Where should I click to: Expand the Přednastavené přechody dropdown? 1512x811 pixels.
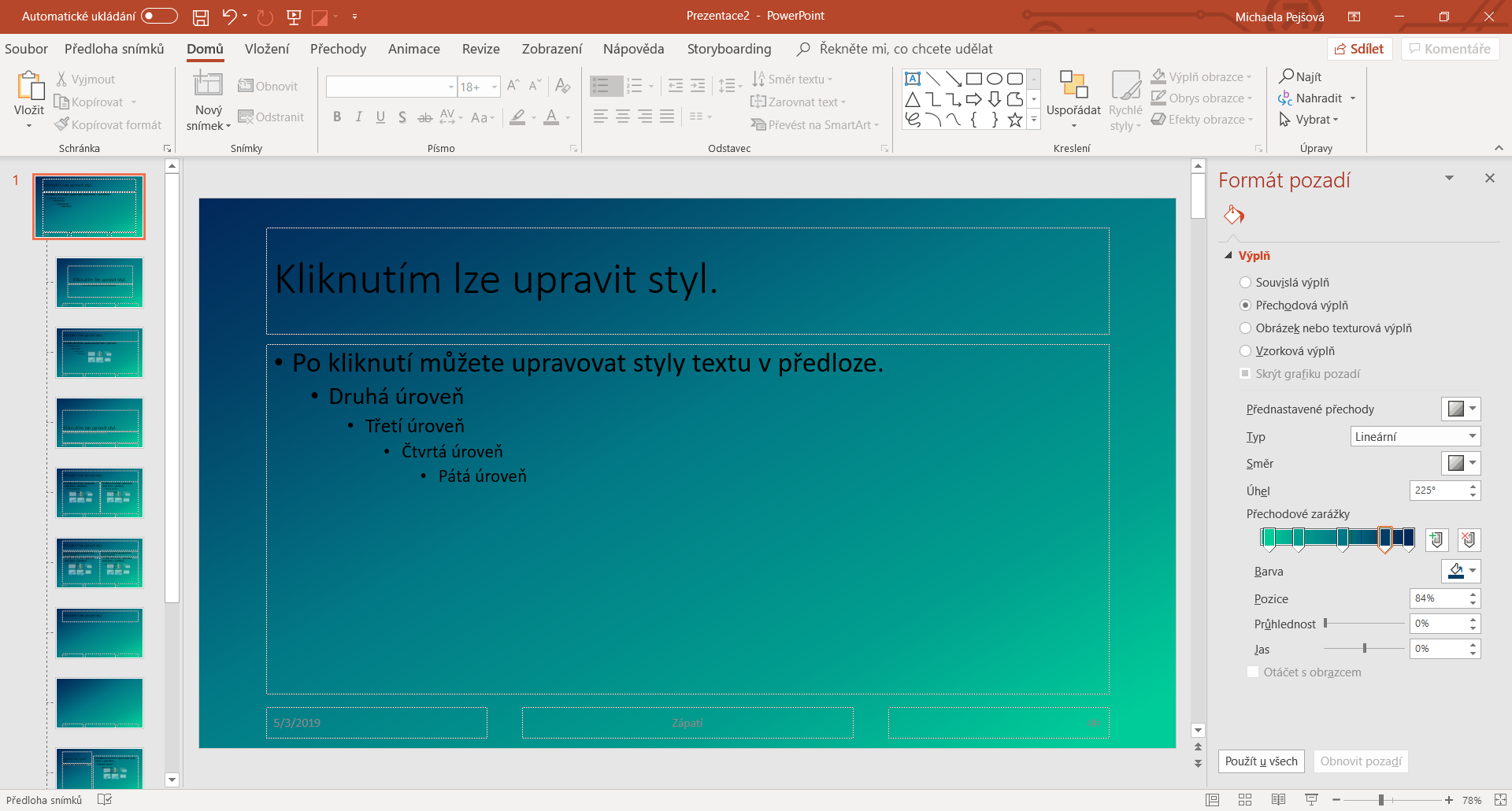click(x=1461, y=409)
